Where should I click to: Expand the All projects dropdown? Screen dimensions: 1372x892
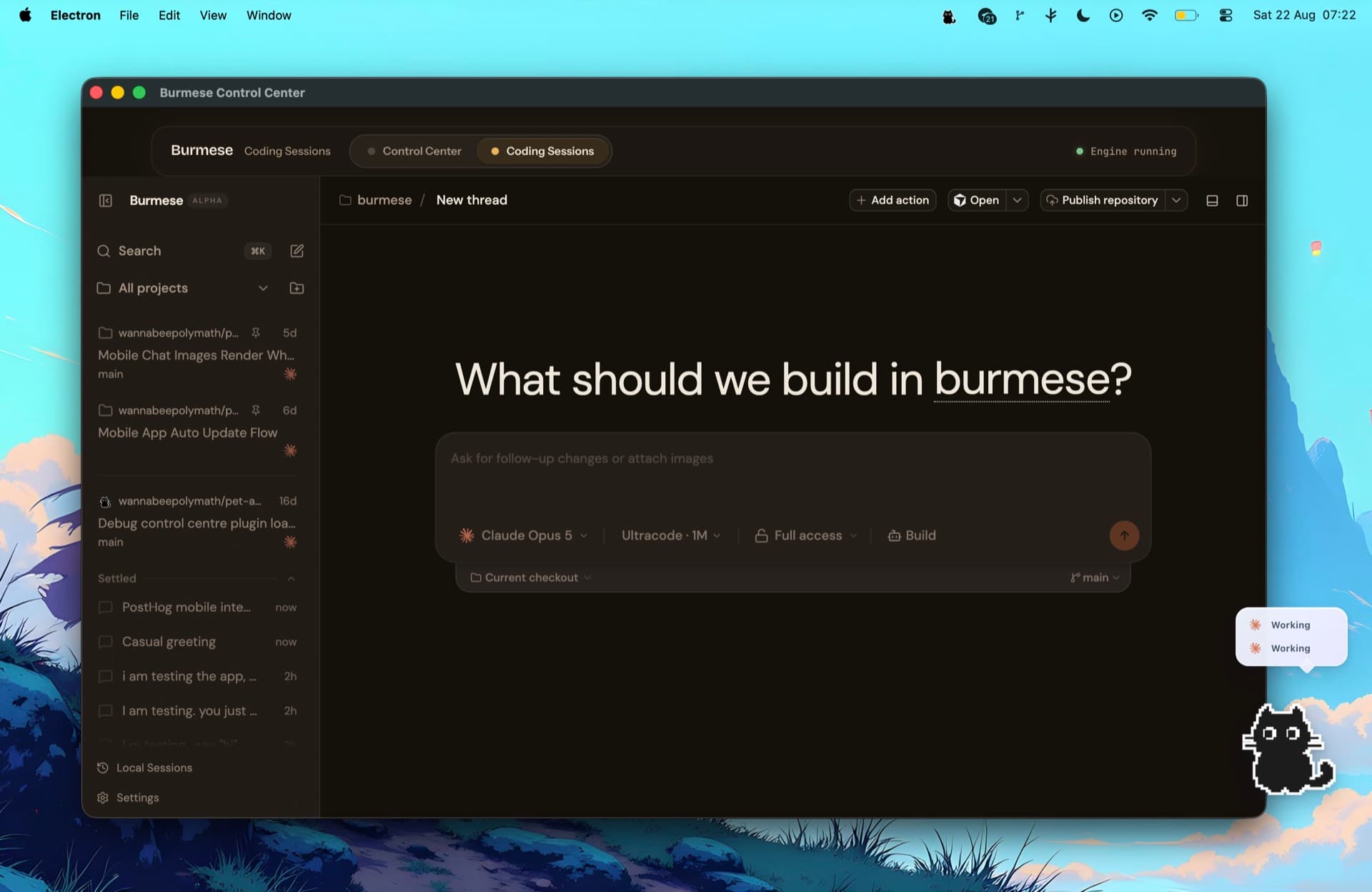[x=182, y=288]
